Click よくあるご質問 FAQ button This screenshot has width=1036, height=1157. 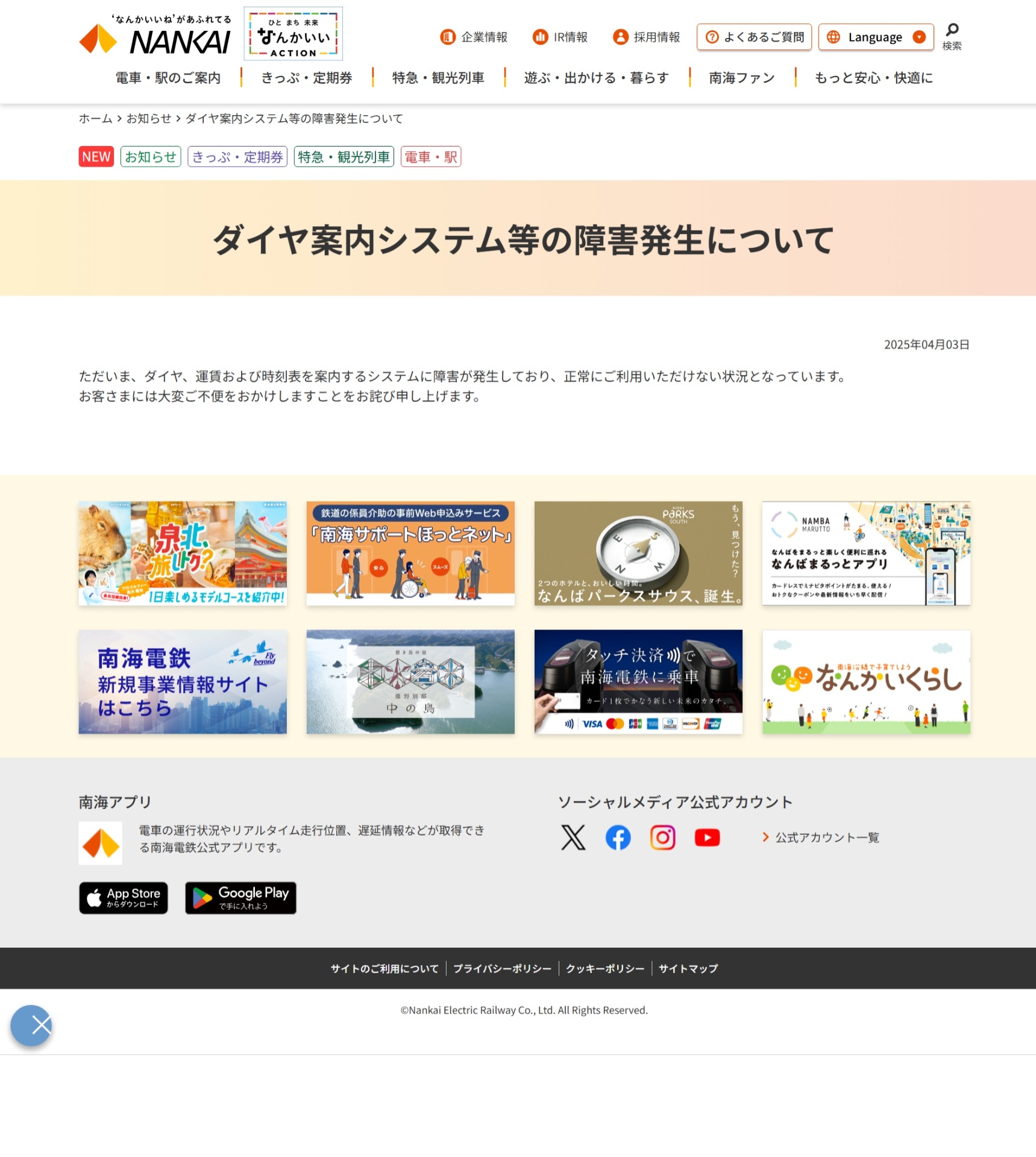tap(755, 37)
